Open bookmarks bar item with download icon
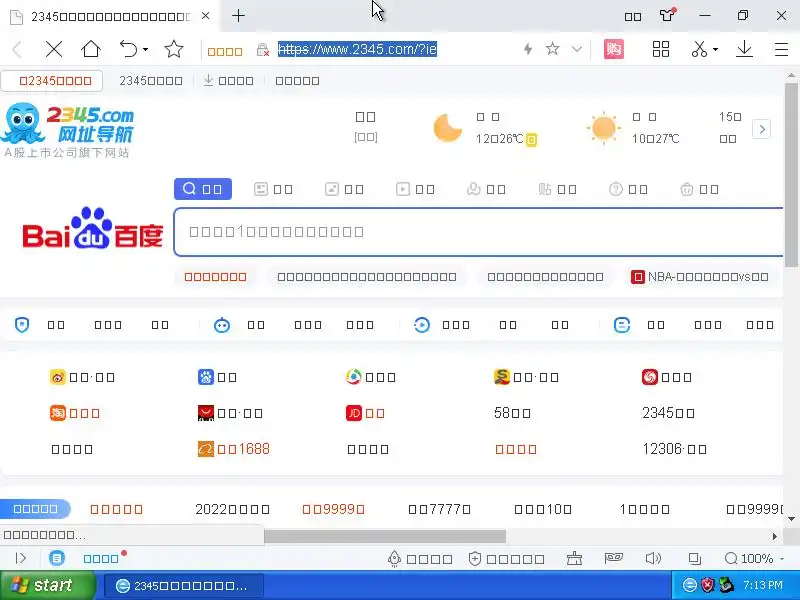Viewport: 800px width, 600px height. tap(229, 81)
